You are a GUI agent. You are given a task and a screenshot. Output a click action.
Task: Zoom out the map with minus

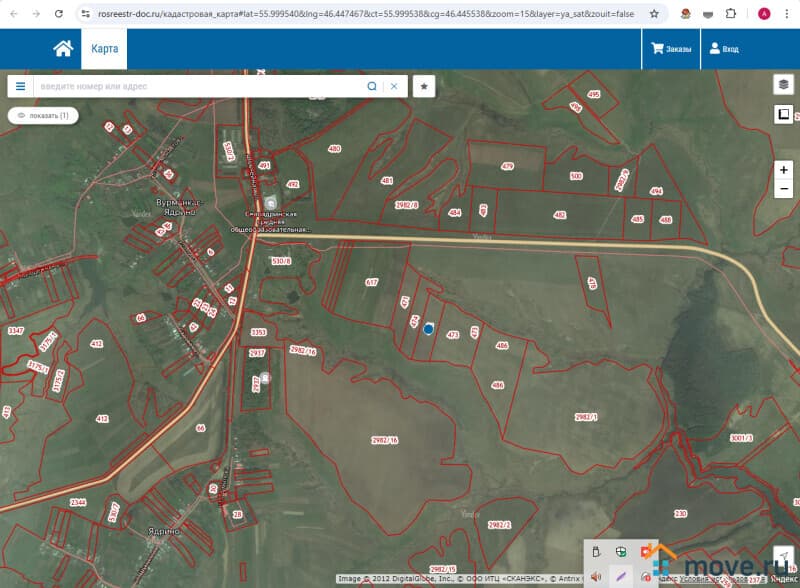(783, 188)
